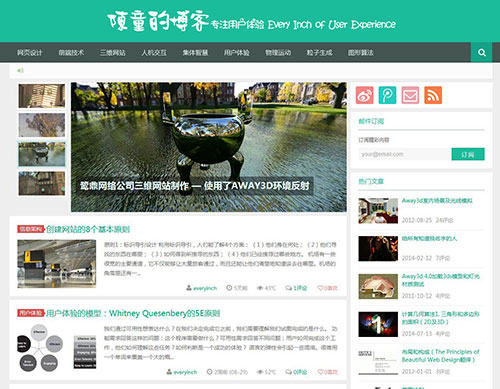Open the 人机交互 navigation menu item
The height and width of the screenshot is (389, 500).
point(154,53)
